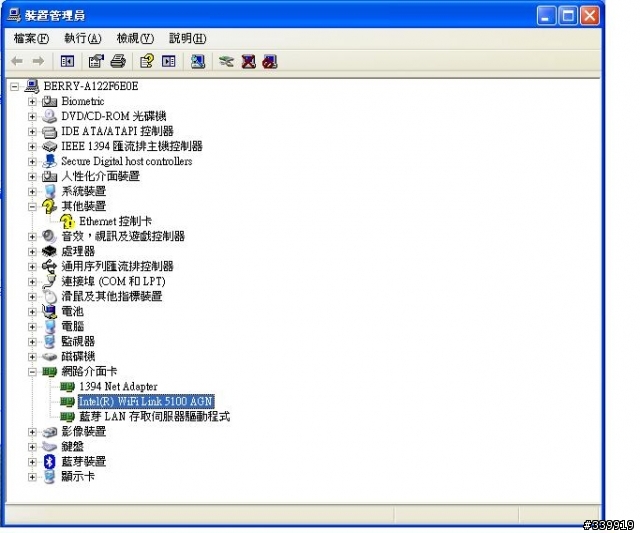
Task: Click the Back arrow toolbar button
Action: coord(17,62)
